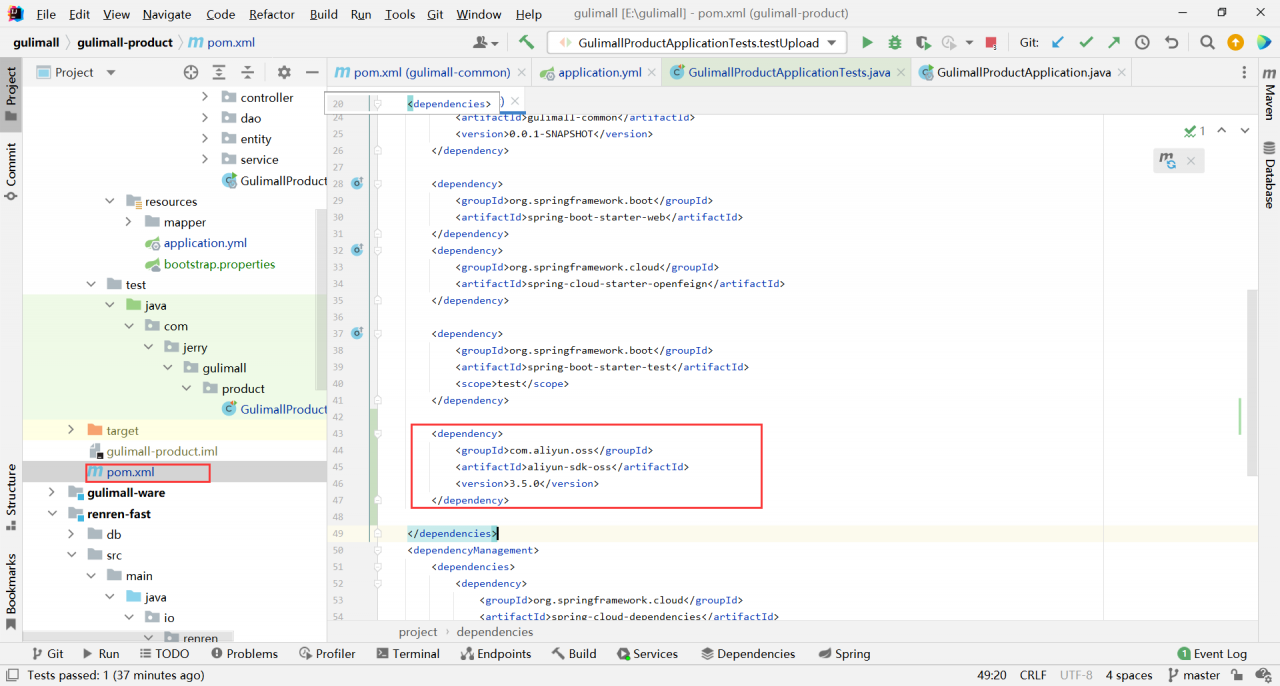Expand the mapper folder

pyautogui.click(x=128, y=222)
